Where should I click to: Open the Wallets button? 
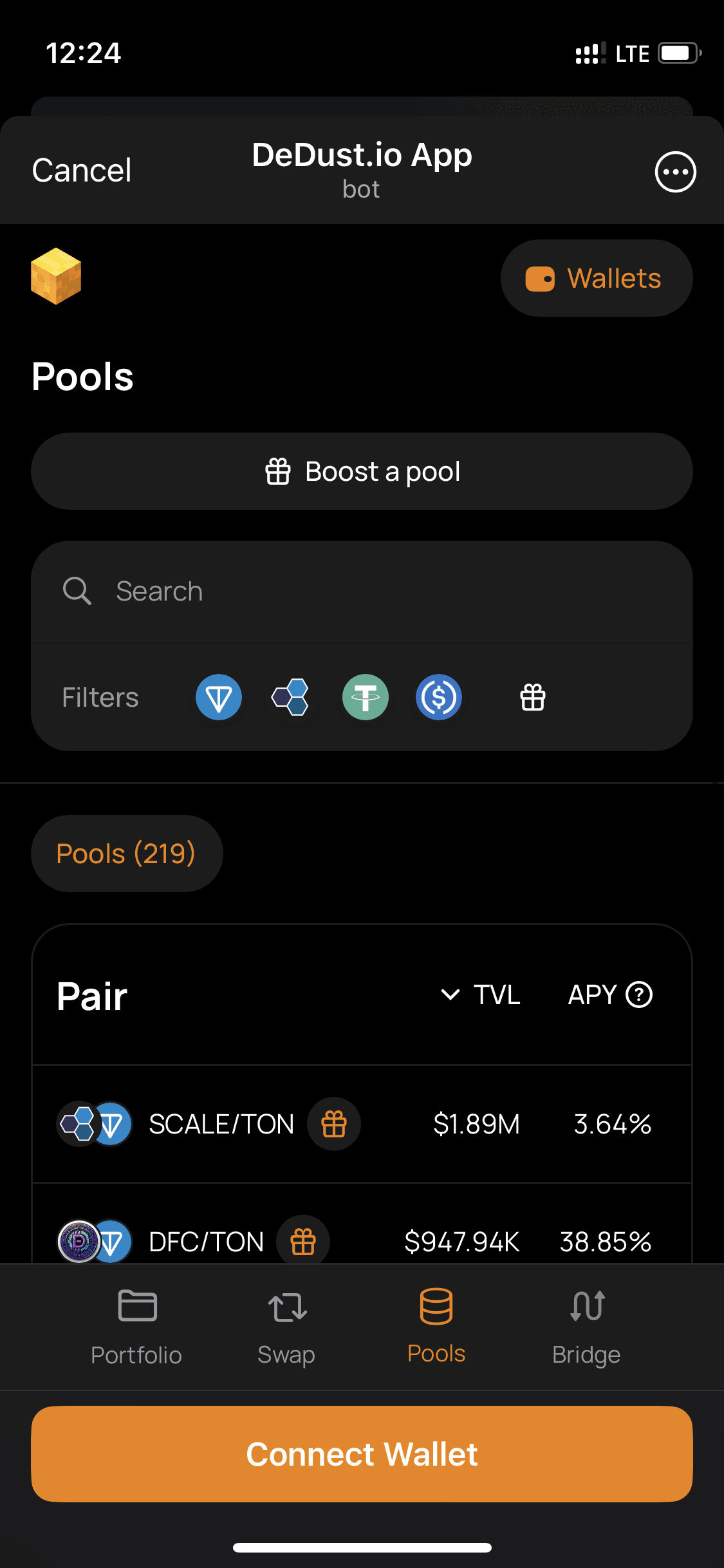click(x=597, y=278)
